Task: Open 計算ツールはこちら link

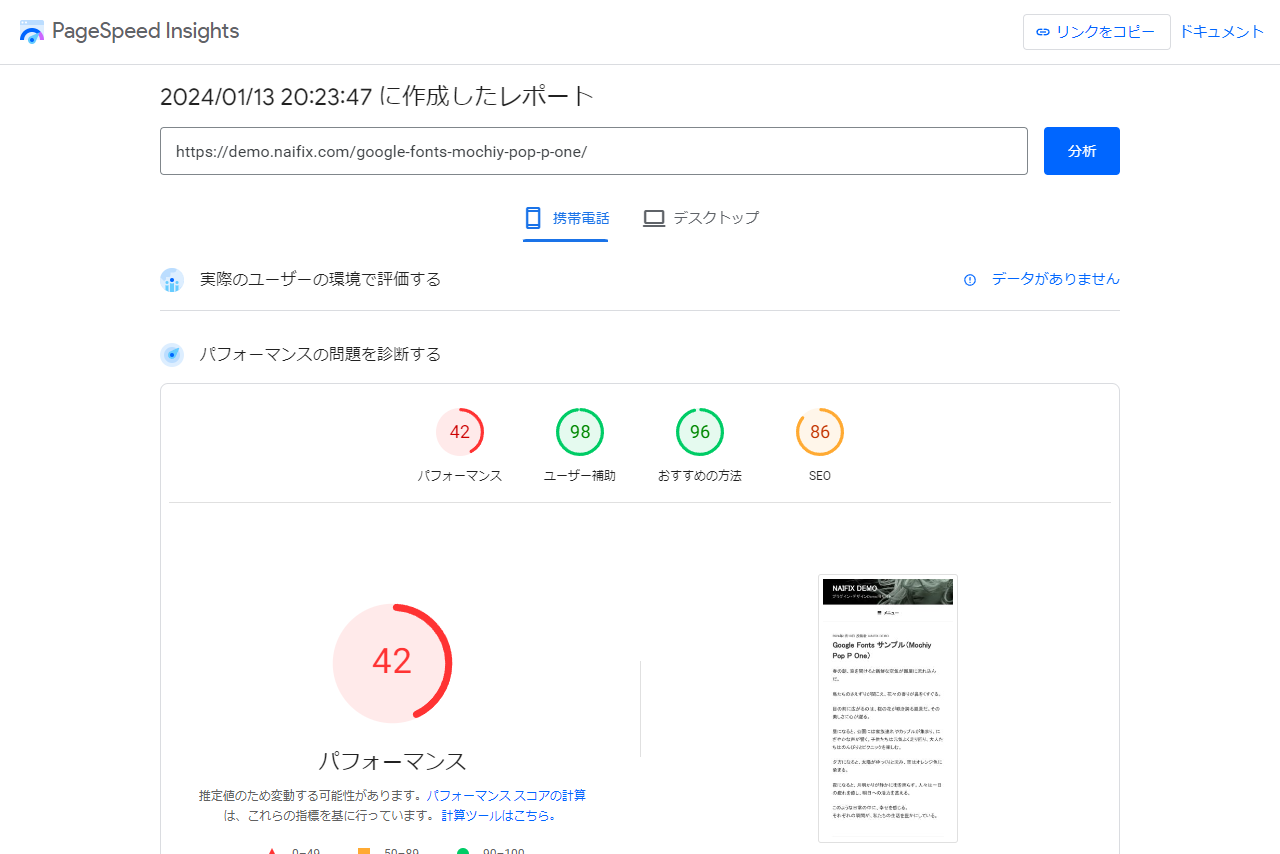Action: pos(495,816)
